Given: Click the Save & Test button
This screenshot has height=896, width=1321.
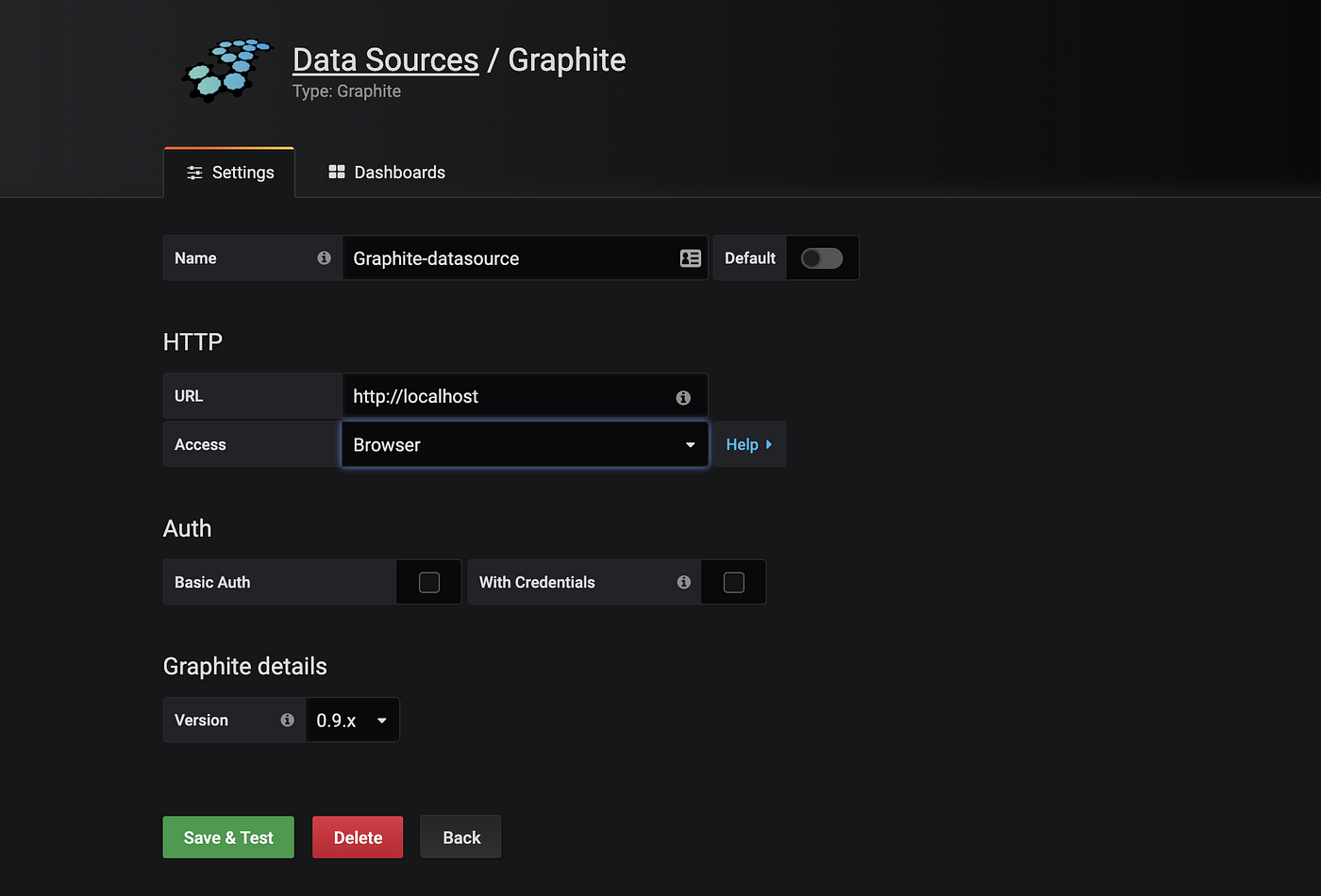Looking at the screenshot, I should tap(228, 838).
